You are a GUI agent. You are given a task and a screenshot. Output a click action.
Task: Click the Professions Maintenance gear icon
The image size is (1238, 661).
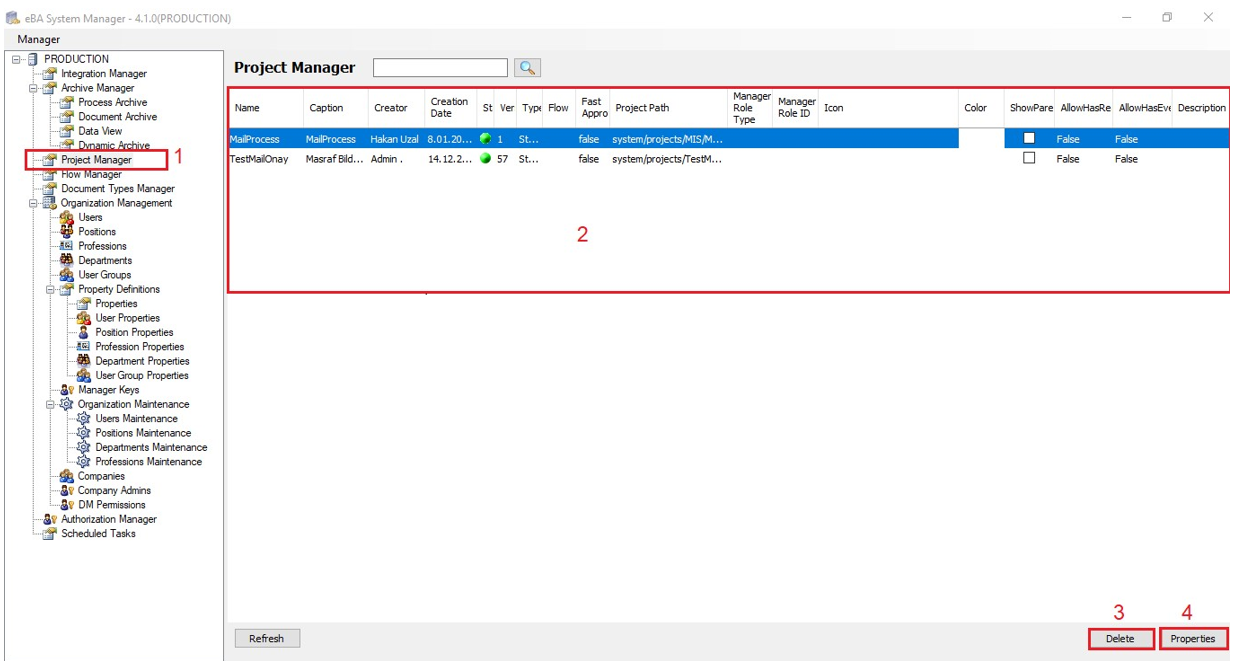(84, 462)
